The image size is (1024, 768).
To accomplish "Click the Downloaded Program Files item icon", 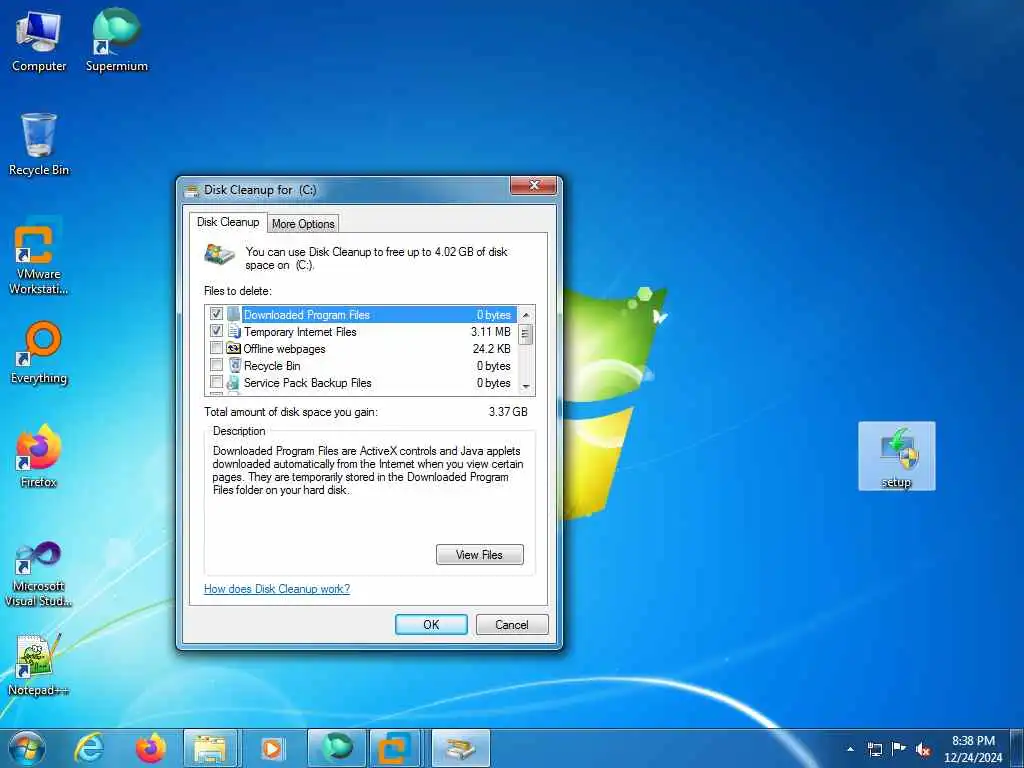I will pos(234,314).
